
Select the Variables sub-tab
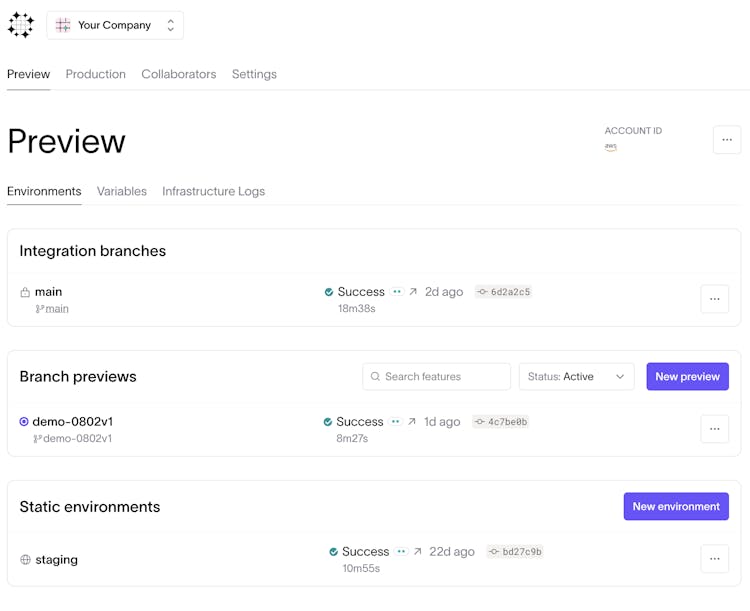point(122,191)
